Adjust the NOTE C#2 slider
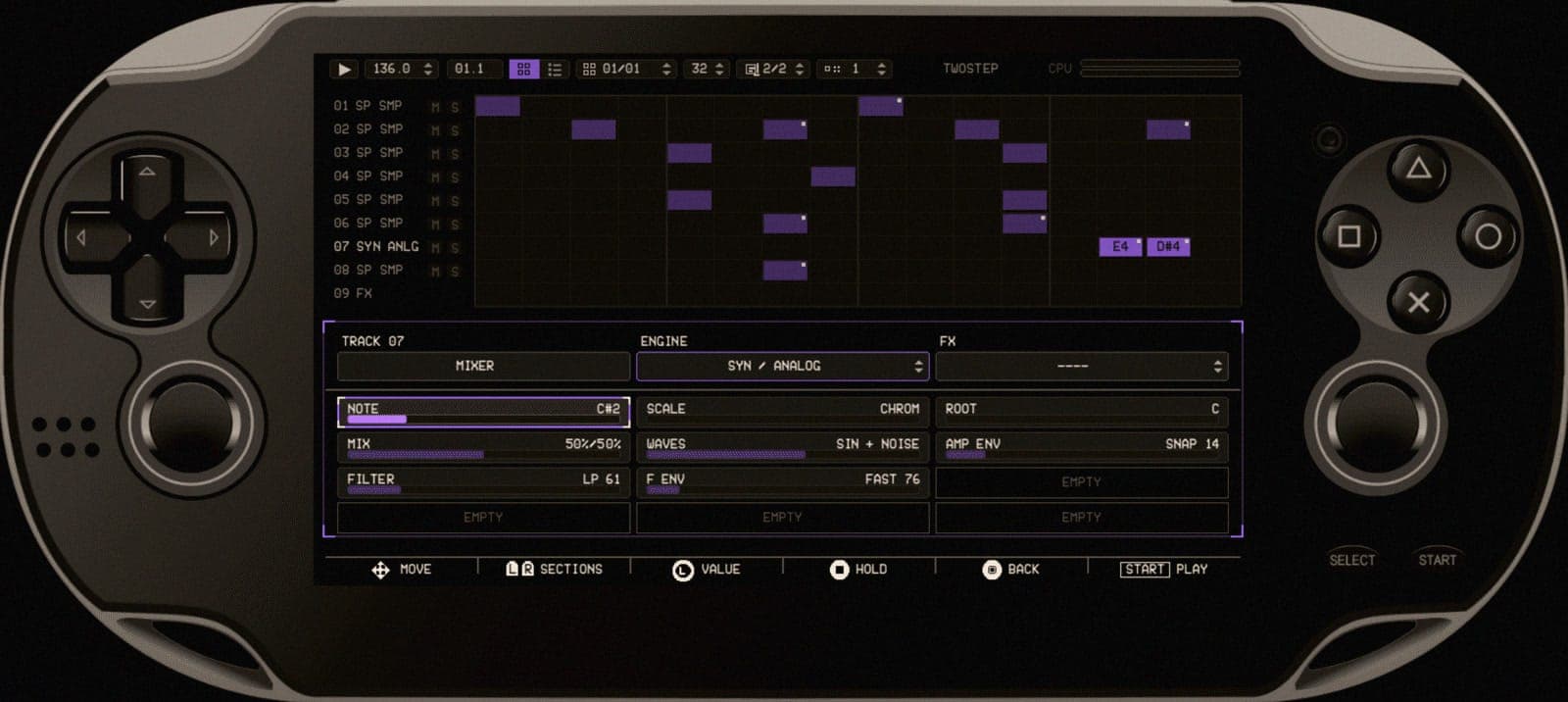This screenshot has width=1568, height=702. [483, 412]
